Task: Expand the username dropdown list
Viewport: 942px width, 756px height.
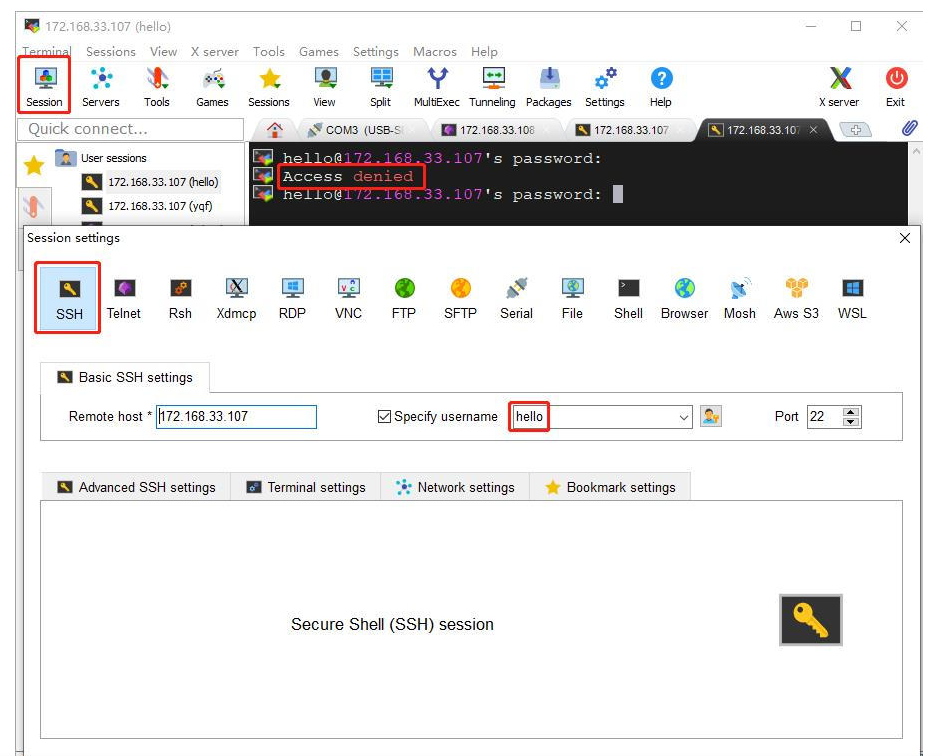Action: pyautogui.click(x=684, y=417)
